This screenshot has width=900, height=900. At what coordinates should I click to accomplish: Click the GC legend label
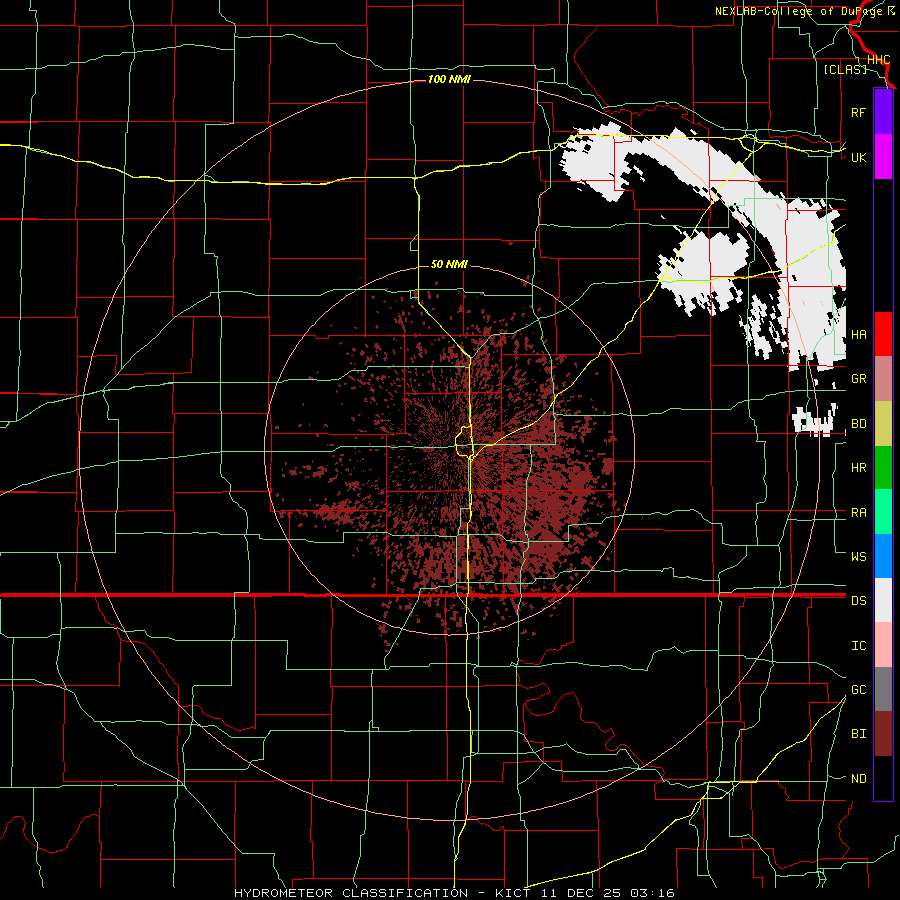pyautogui.click(x=858, y=690)
